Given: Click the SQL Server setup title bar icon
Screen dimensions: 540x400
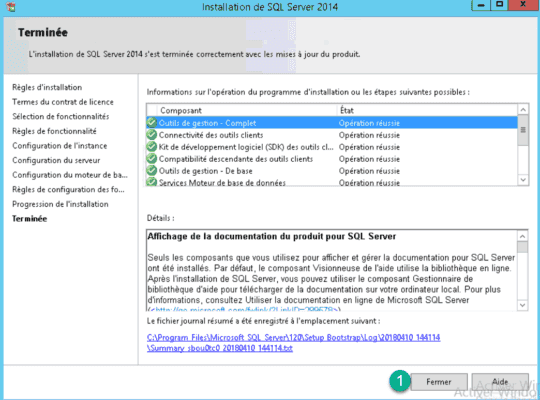Looking at the screenshot, I should (11, 7).
